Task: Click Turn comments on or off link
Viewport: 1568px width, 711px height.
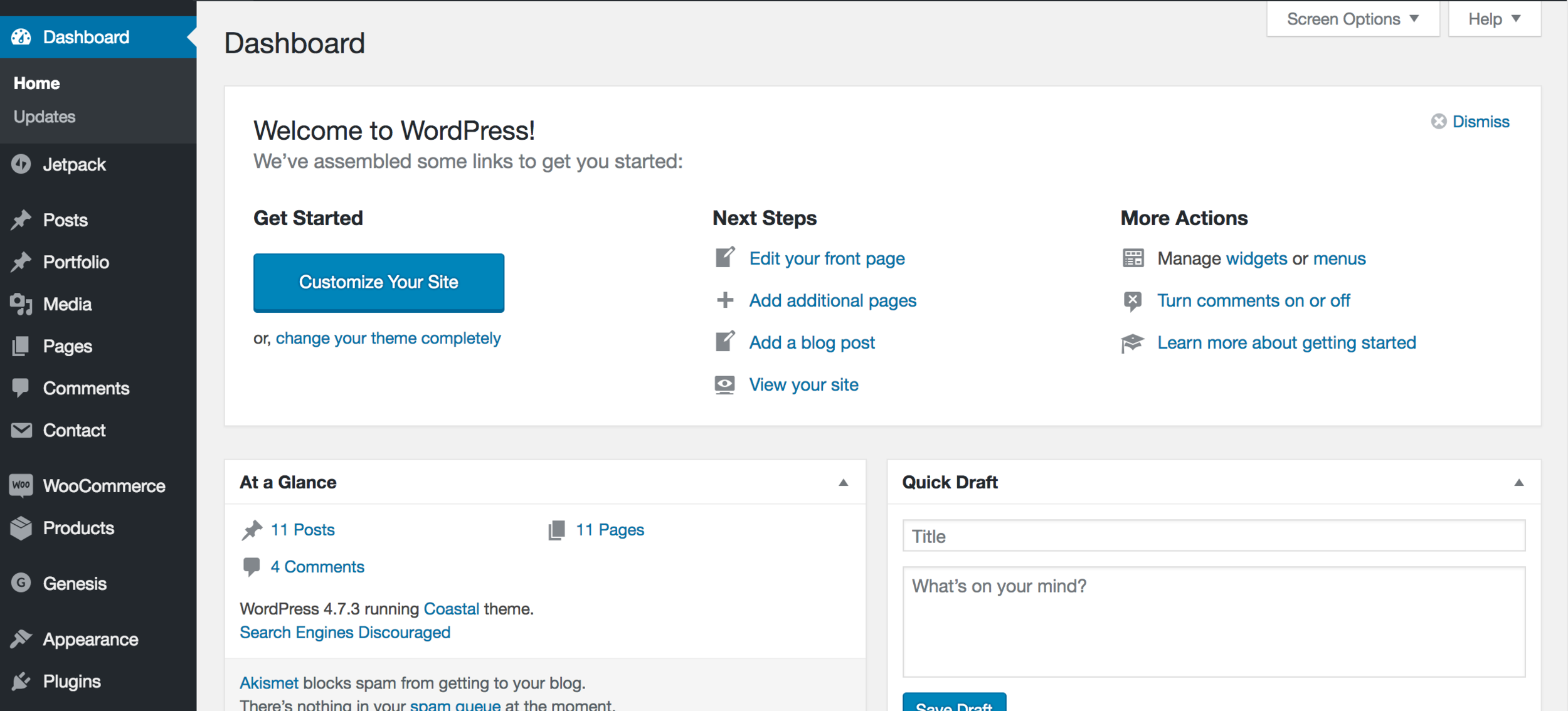Action: click(x=1254, y=300)
